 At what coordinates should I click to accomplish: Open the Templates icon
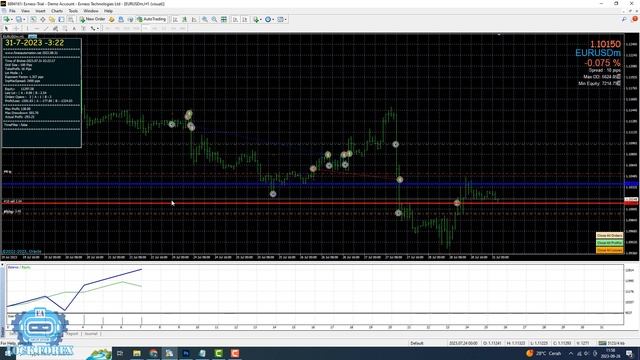(280, 19)
